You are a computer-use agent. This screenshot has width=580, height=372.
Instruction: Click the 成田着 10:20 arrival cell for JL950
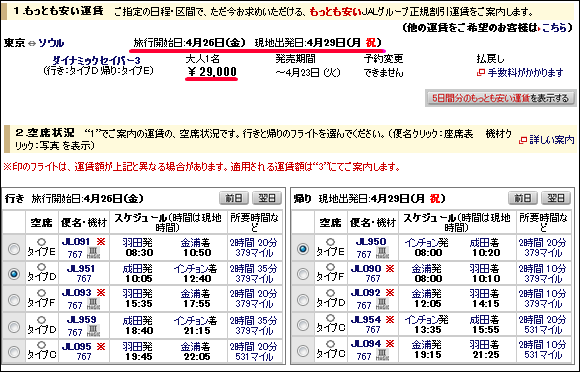[x=484, y=248]
